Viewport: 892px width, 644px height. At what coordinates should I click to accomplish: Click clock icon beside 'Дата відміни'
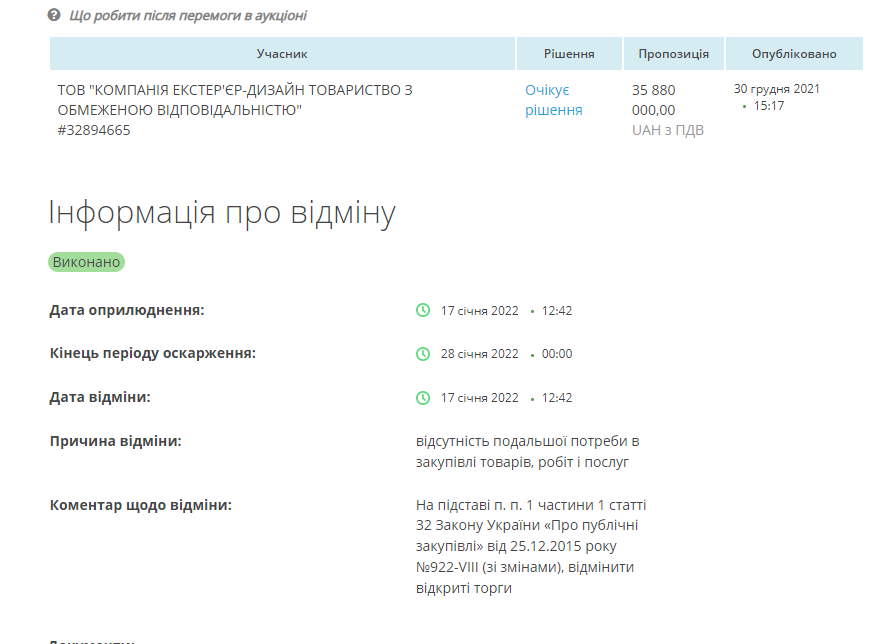(x=423, y=398)
